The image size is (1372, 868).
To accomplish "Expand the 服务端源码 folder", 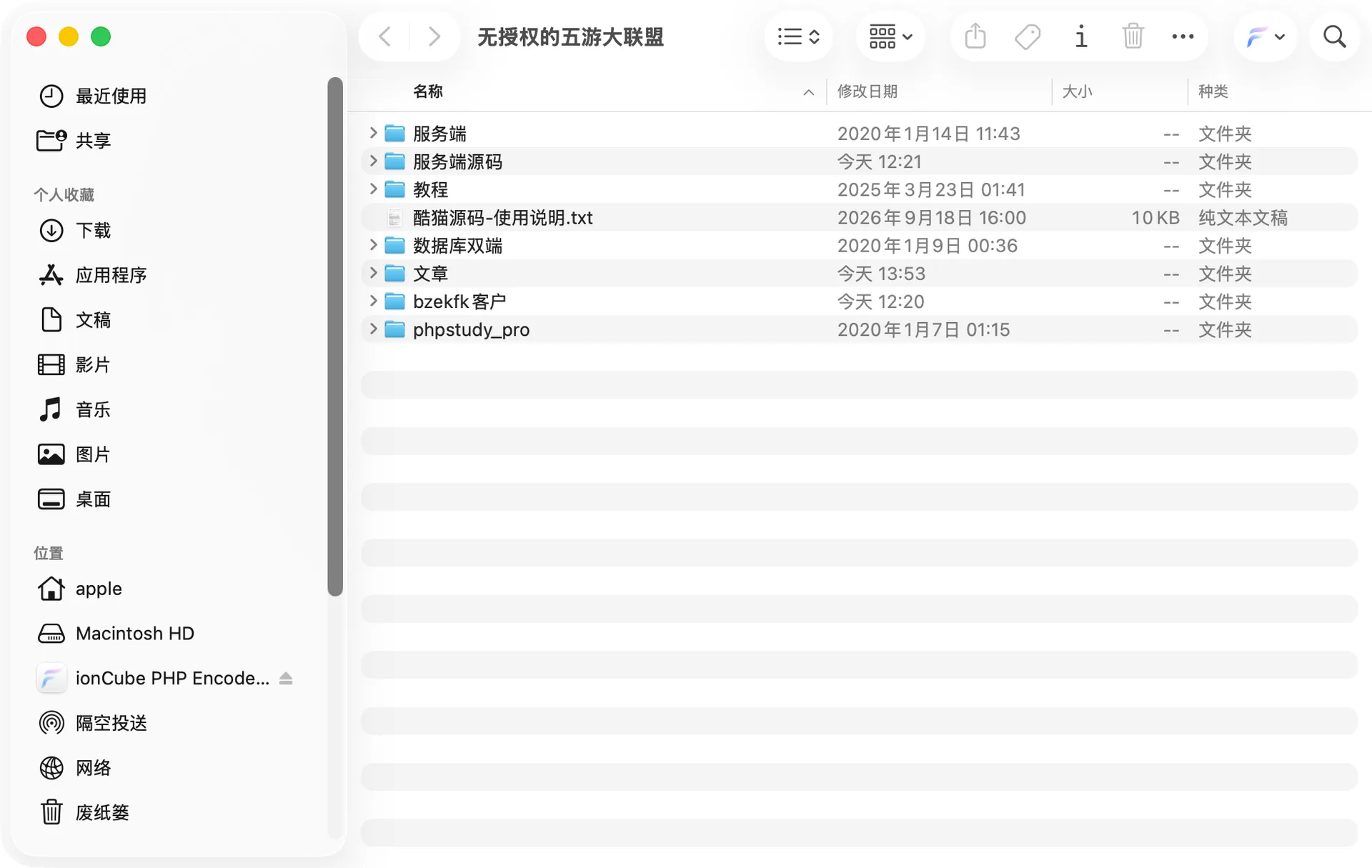I will [x=373, y=161].
